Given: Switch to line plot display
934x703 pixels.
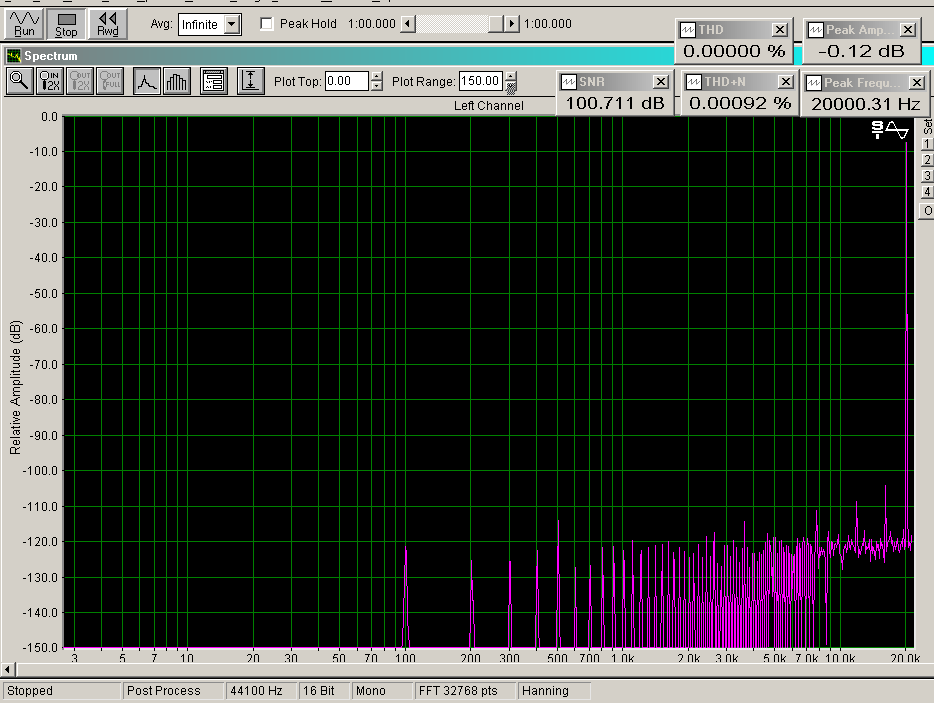Looking at the screenshot, I should click(147, 82).
